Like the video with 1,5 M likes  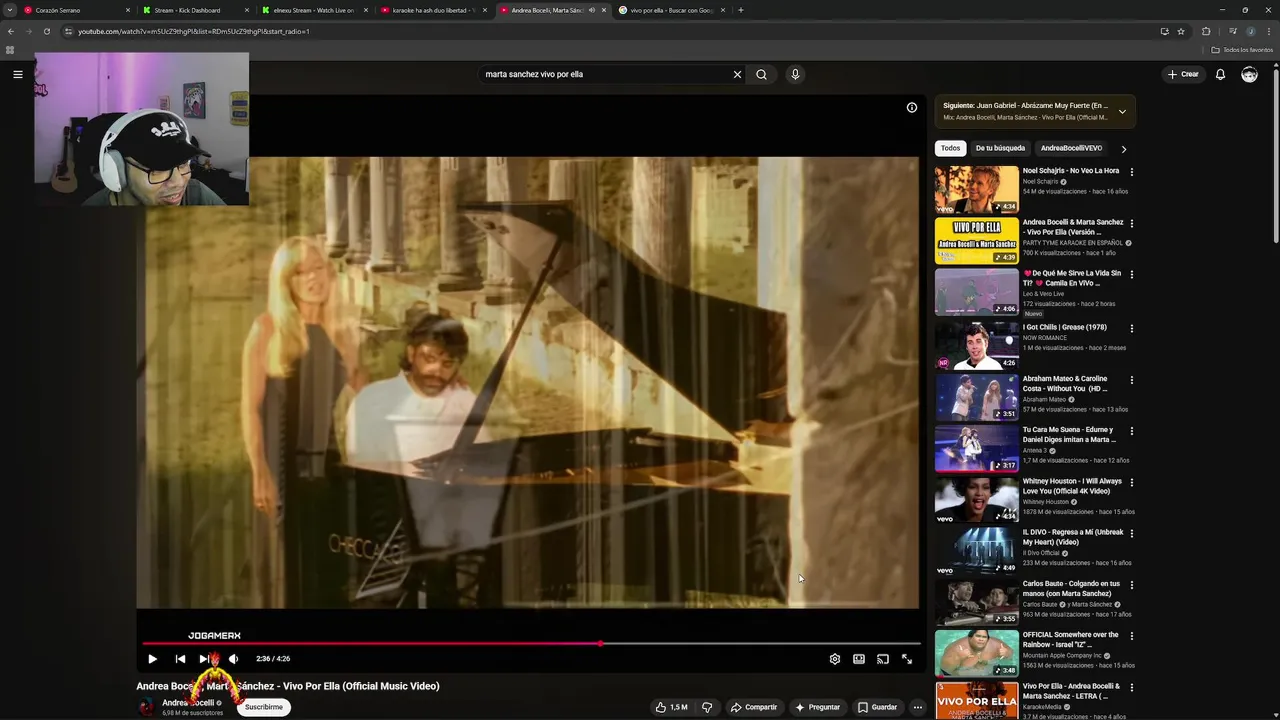pyautogui.click(x=671, y=707)
